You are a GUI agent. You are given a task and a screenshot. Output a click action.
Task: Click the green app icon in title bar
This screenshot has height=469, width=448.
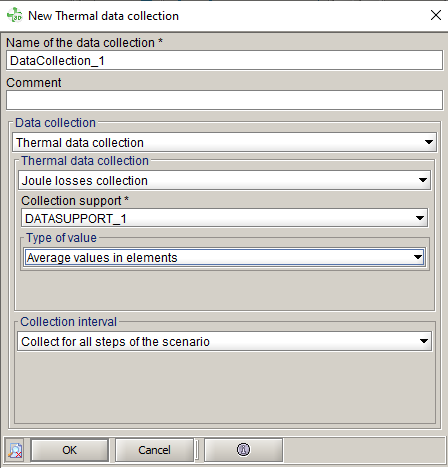tap(15, 15)
